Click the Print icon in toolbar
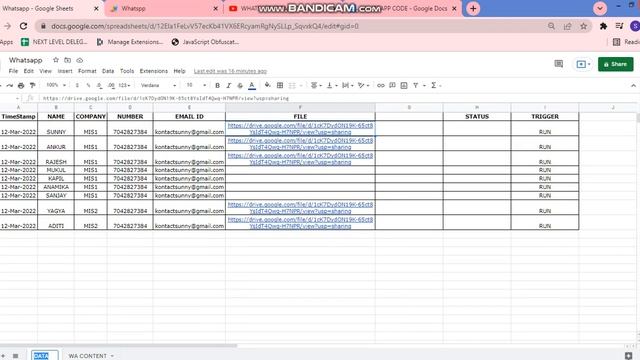 pyautogui.click(x=21, y=85)
